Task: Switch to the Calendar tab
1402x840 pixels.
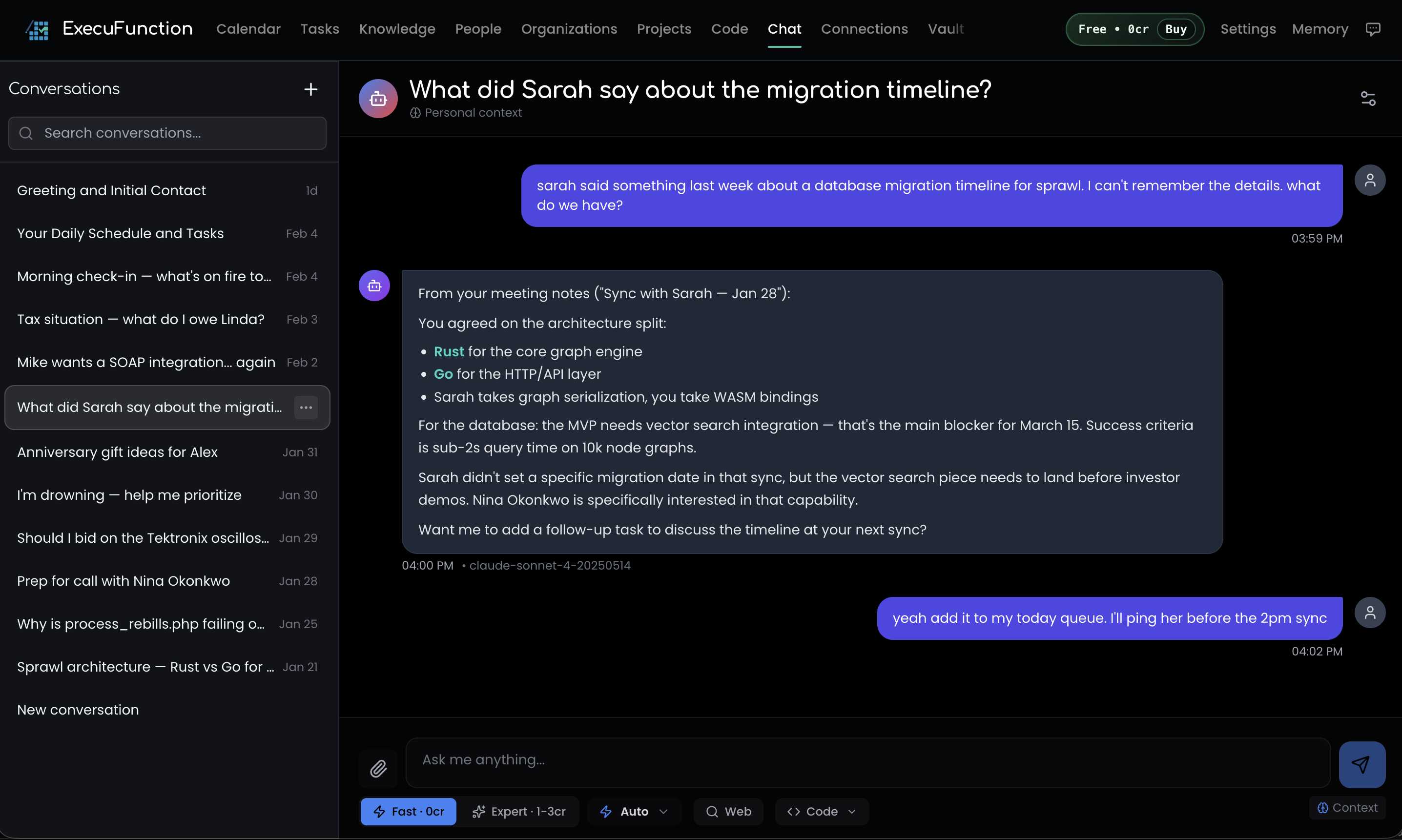Action: (248, 29)
